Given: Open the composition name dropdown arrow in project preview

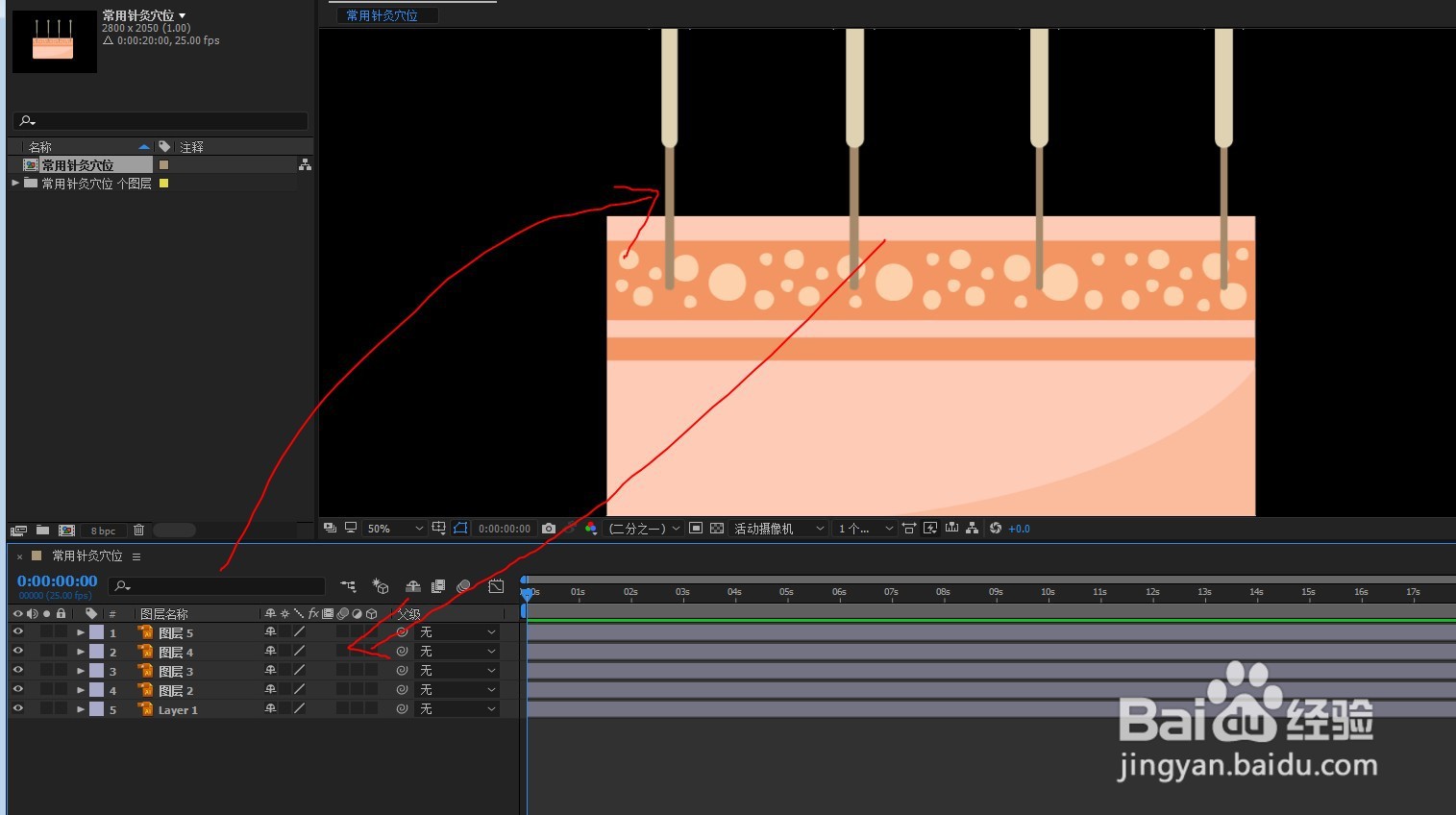Looking at the screenshot, I should pyautogui.click(x=183, y=15).
